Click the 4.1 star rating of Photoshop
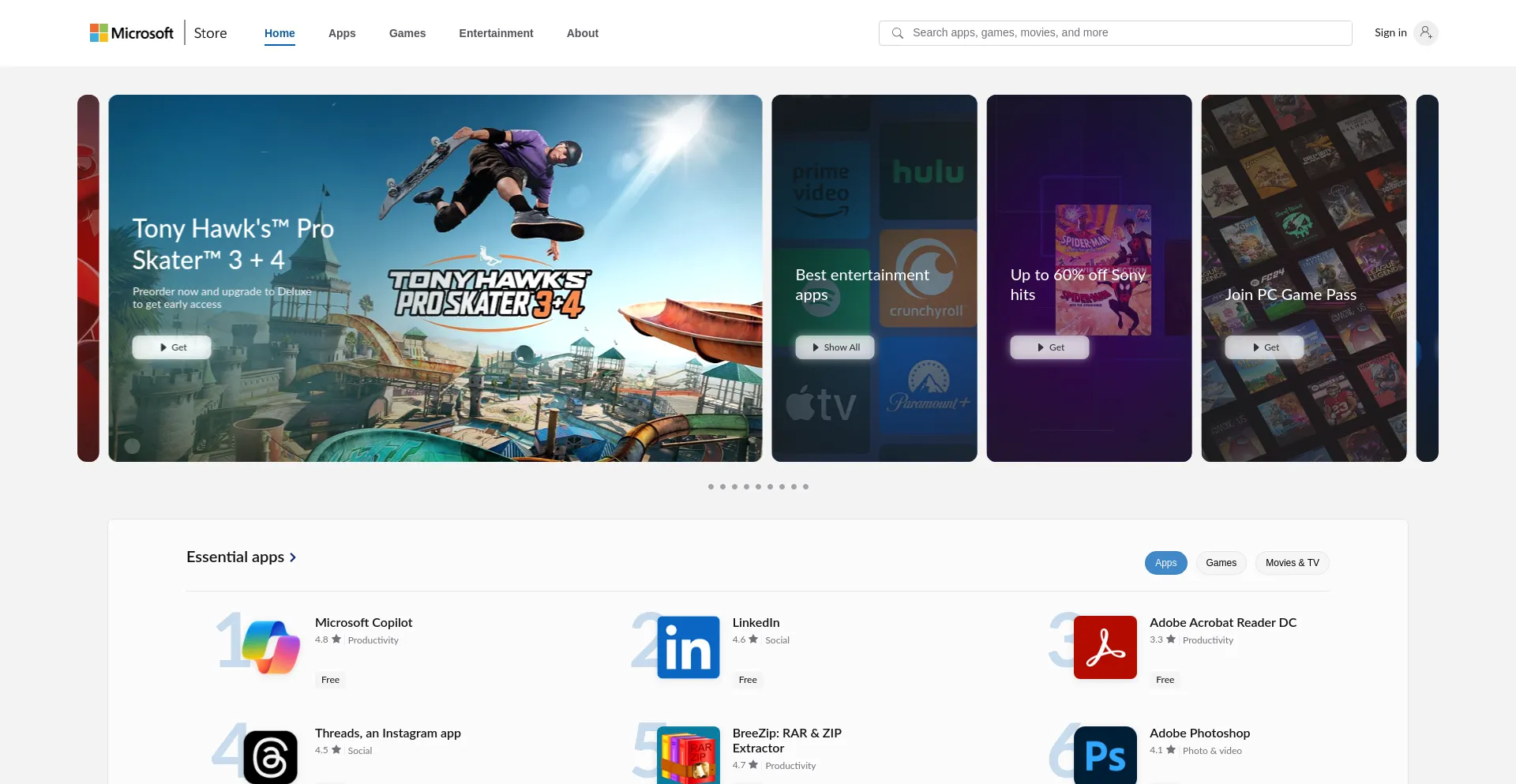 (x=1162, y=751)
